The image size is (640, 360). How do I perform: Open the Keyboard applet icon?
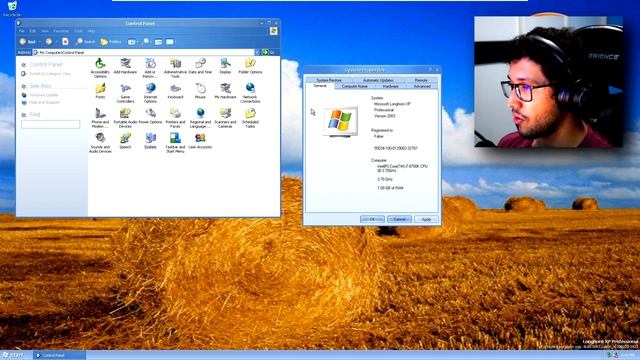tap(175, 91)
